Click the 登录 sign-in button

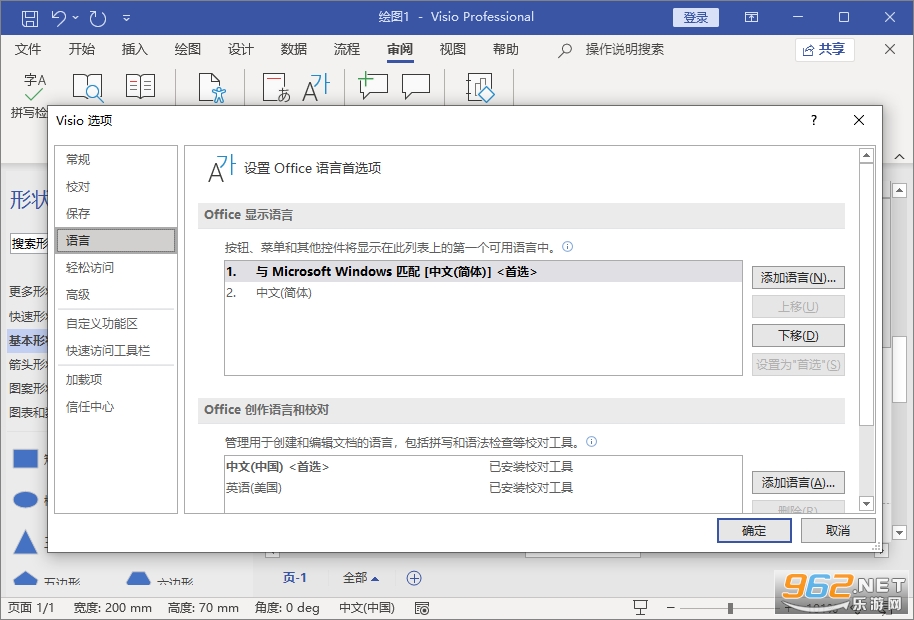(x=695, y=17)
